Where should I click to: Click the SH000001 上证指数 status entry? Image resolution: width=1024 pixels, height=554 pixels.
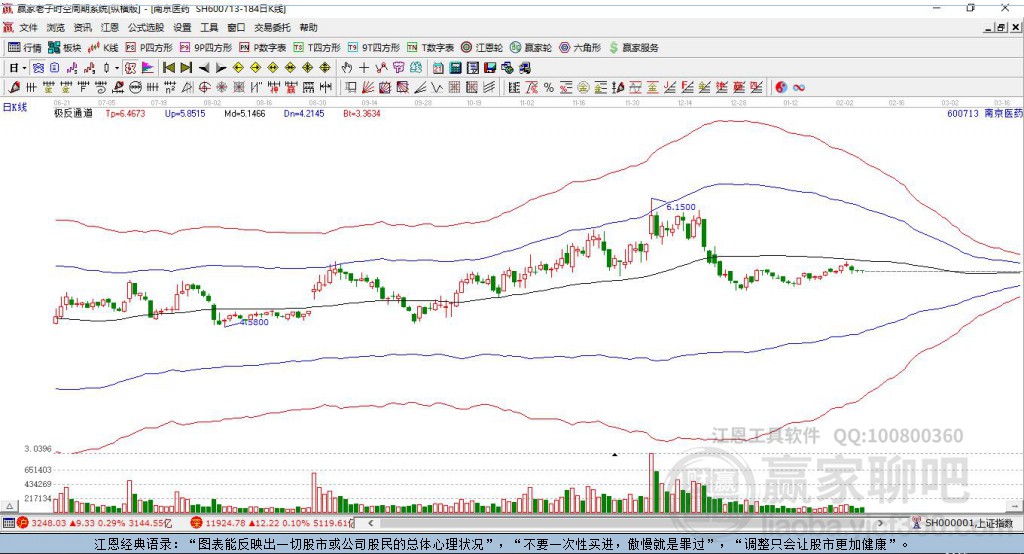pos(963,523)
